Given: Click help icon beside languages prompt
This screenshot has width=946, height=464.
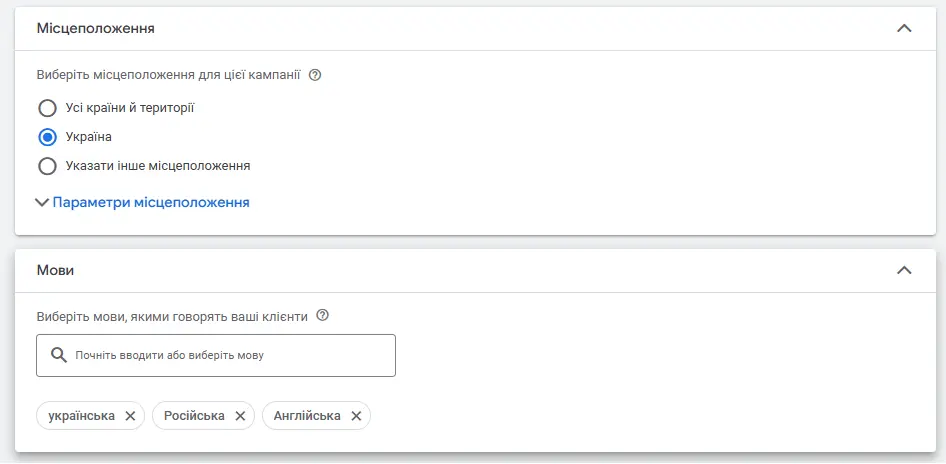Looking at the screenshot, I should (322, 315).
